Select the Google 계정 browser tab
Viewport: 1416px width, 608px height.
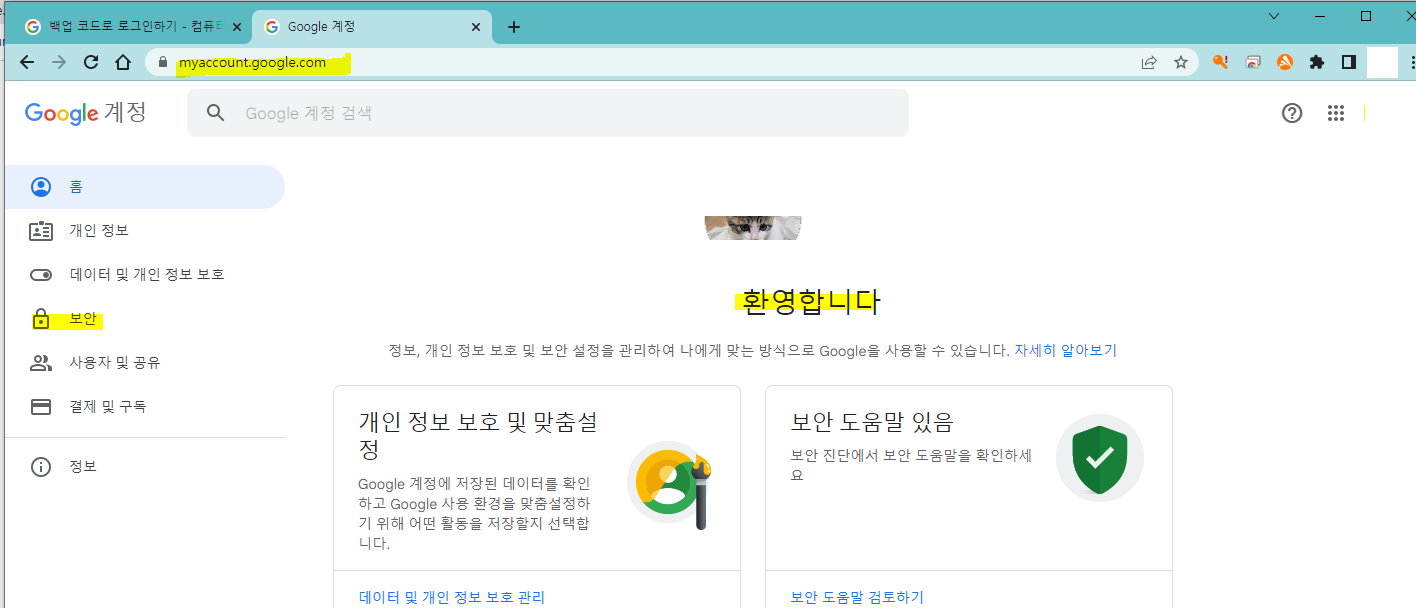[372, 27]
